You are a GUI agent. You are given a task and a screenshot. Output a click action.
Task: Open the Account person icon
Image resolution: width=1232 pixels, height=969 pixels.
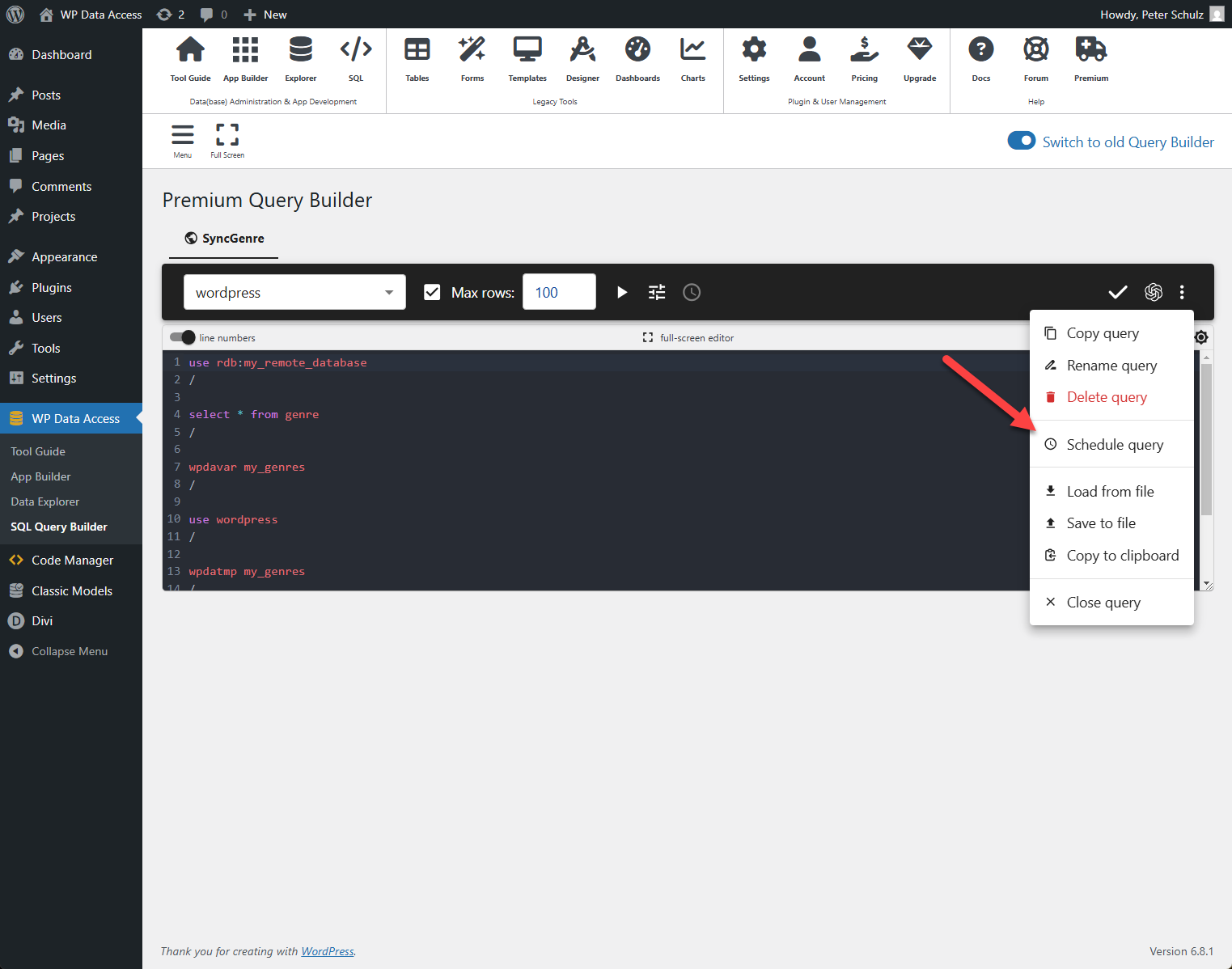(810, 50)
